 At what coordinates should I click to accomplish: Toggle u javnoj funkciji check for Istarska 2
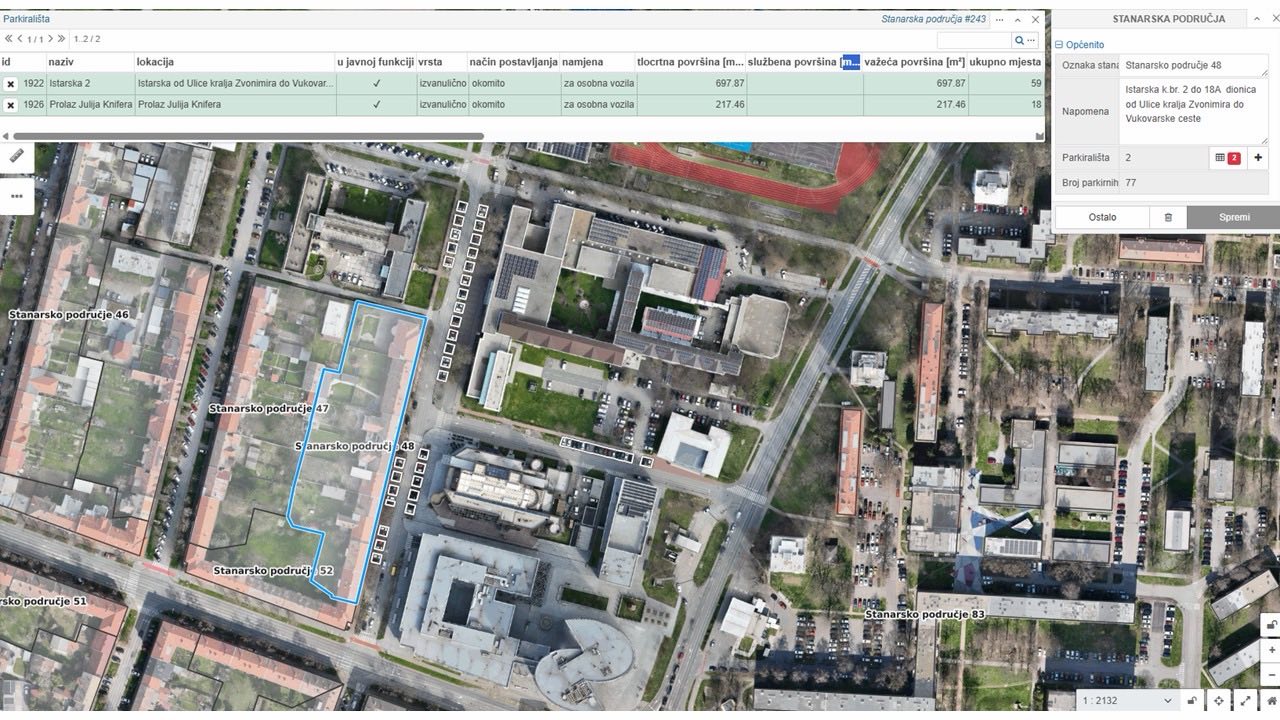(376, 83)
